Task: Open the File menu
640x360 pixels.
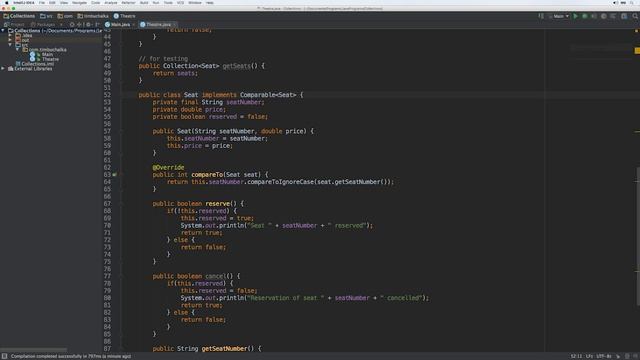Action: (x=42, y=2)
